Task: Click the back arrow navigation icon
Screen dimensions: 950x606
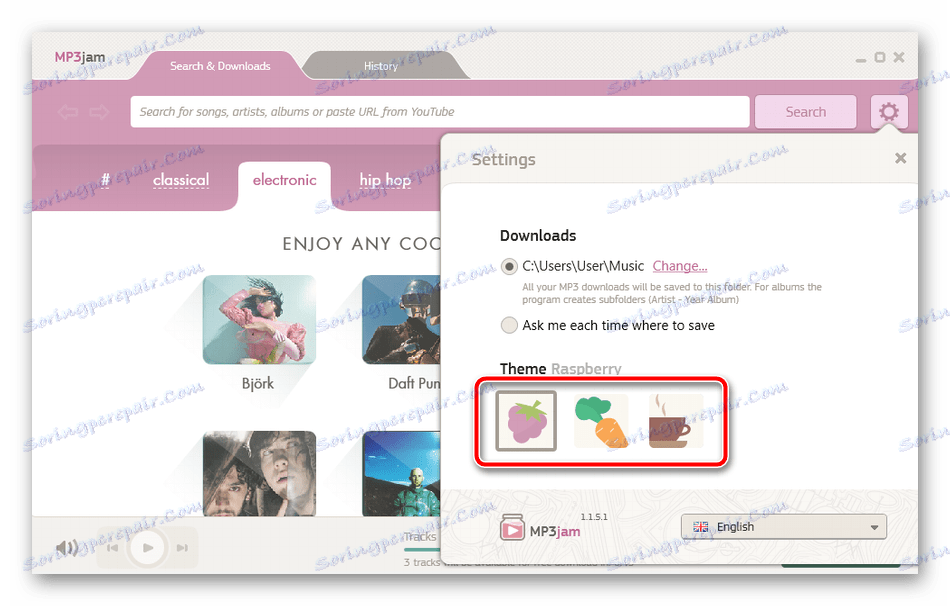Action: point(68,112)
